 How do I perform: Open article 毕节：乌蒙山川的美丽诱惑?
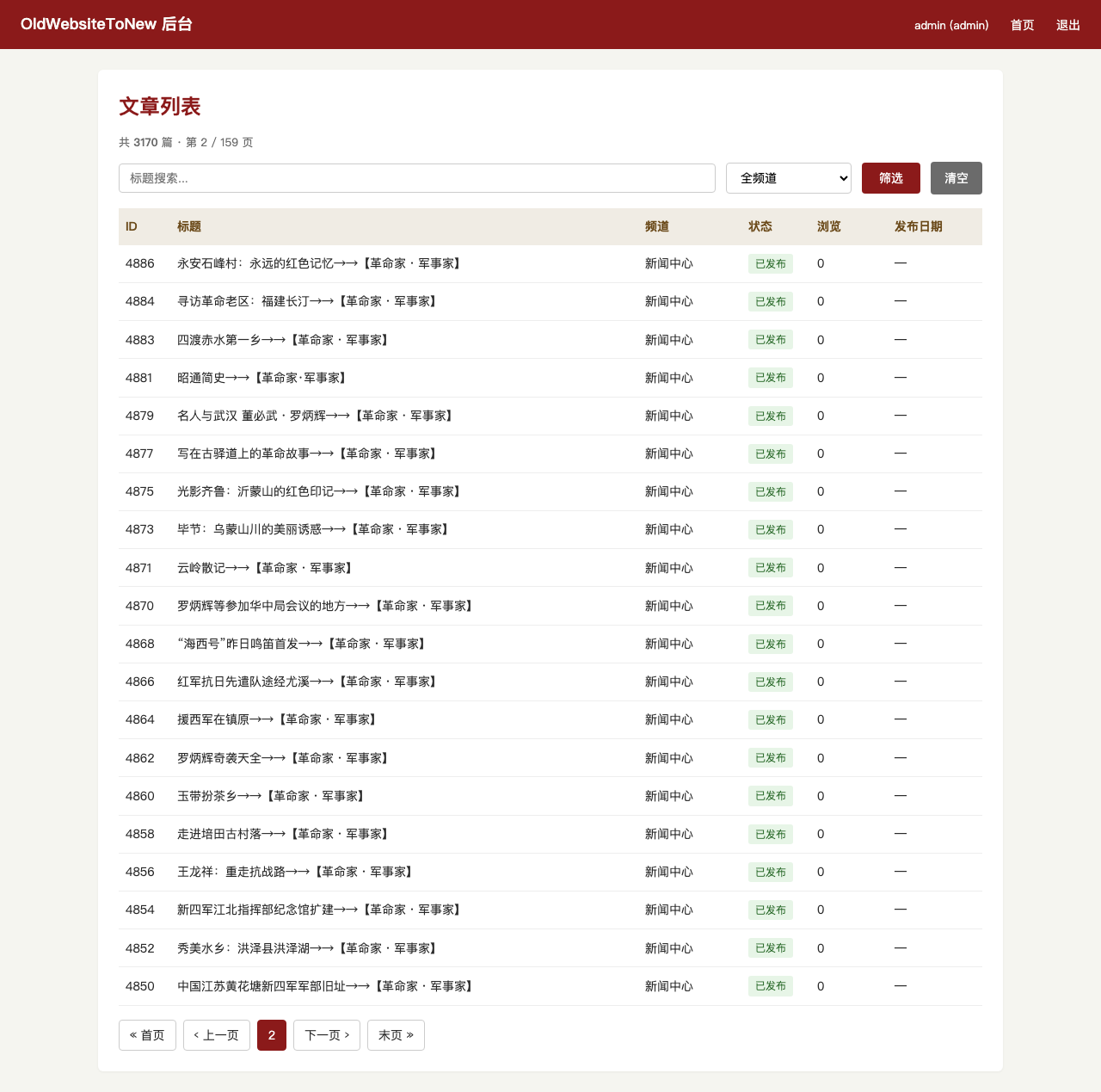pyautogui.click(x=315, y=529)
